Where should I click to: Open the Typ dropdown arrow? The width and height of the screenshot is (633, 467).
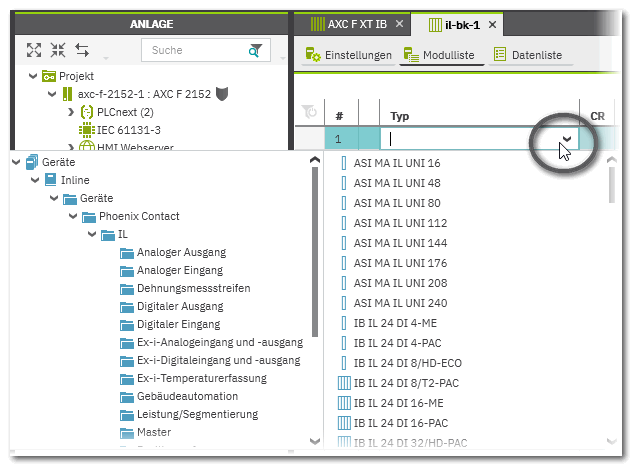tap(568, 140)
